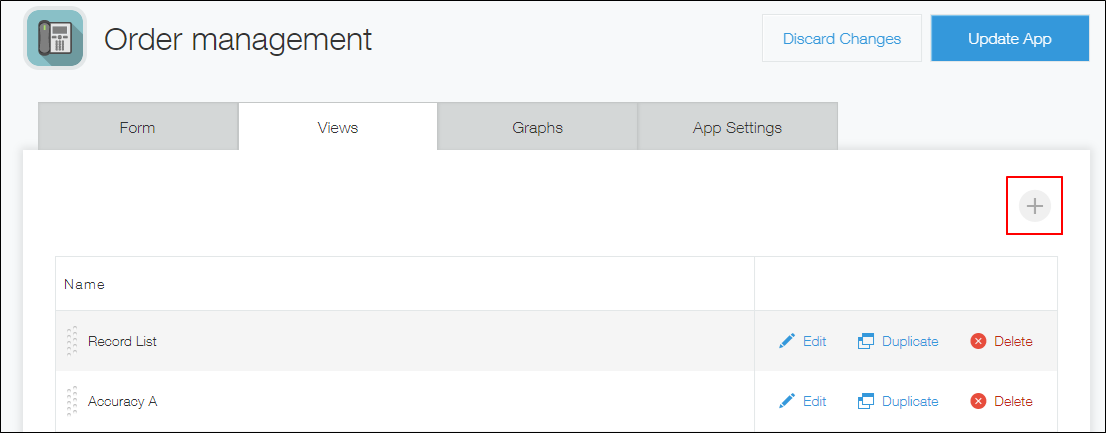Viewport: 1106px width, 433px height.
Task: Select the Views tab
Action: click(x=337, y=127)
